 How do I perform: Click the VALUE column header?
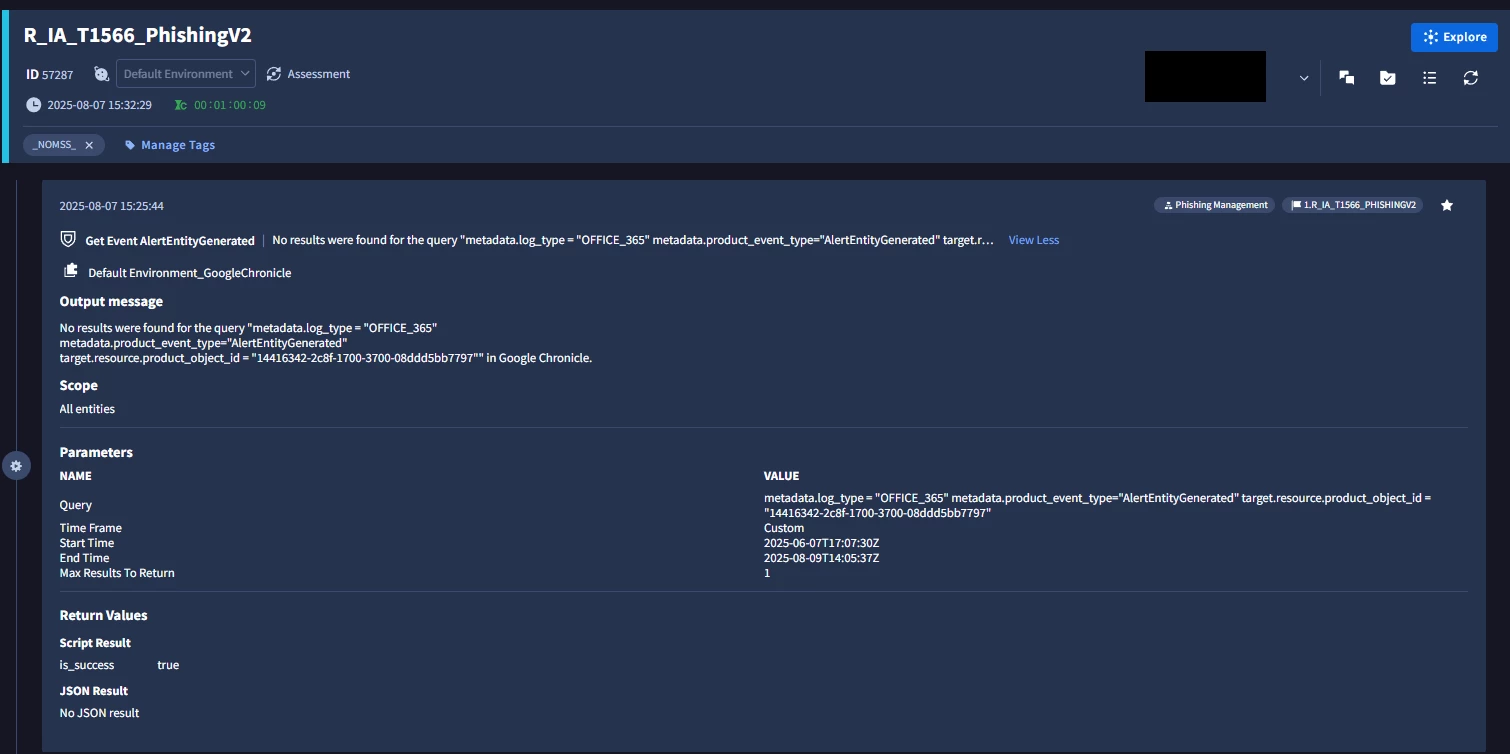click(782, 476)
